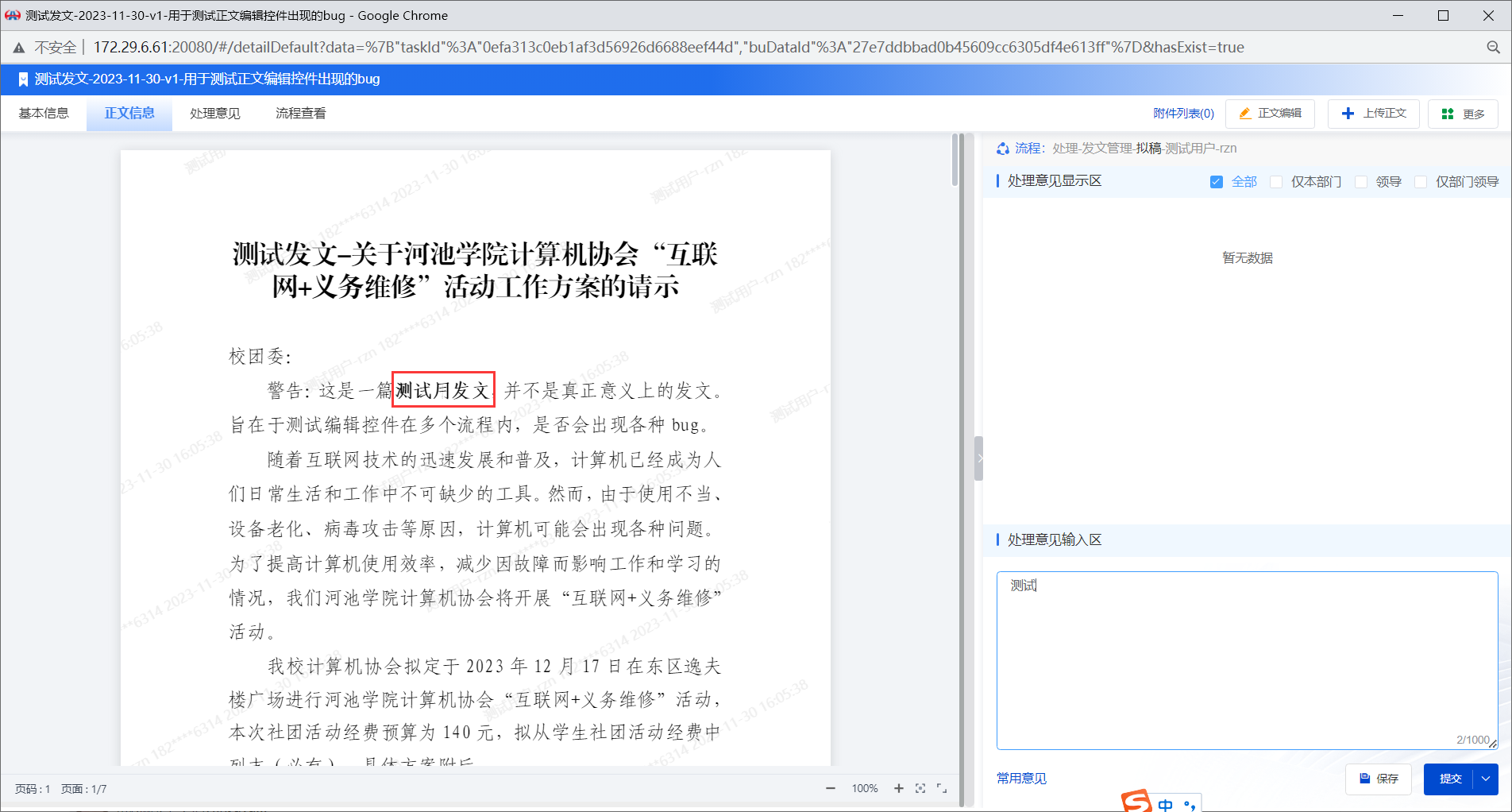The height and width of the screenshot is (812, 1512).
Task: Click the flow icon beside 流程
Action: coord(1003,149)
